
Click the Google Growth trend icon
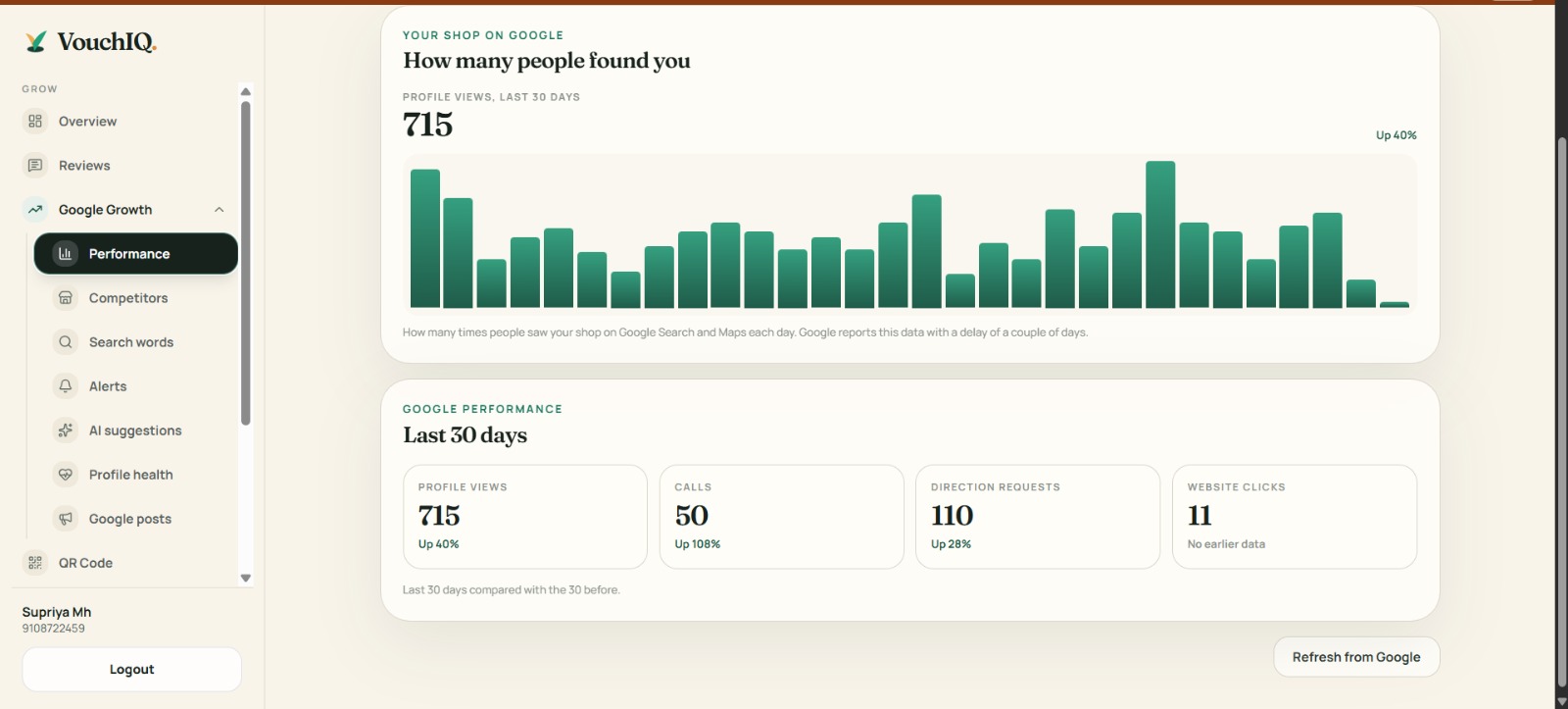tap(35, 209)
